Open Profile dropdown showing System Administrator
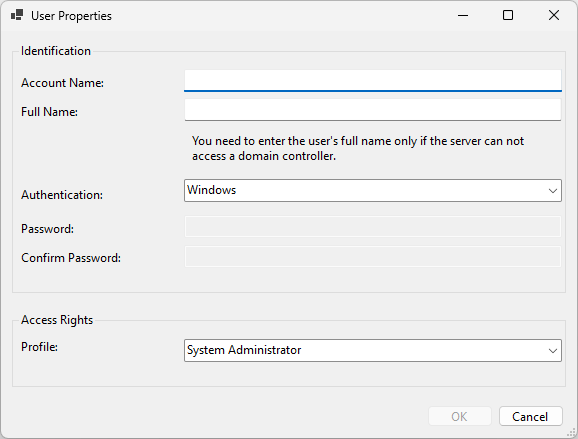Viewport: 578px width, 439px height. point(373,350)
